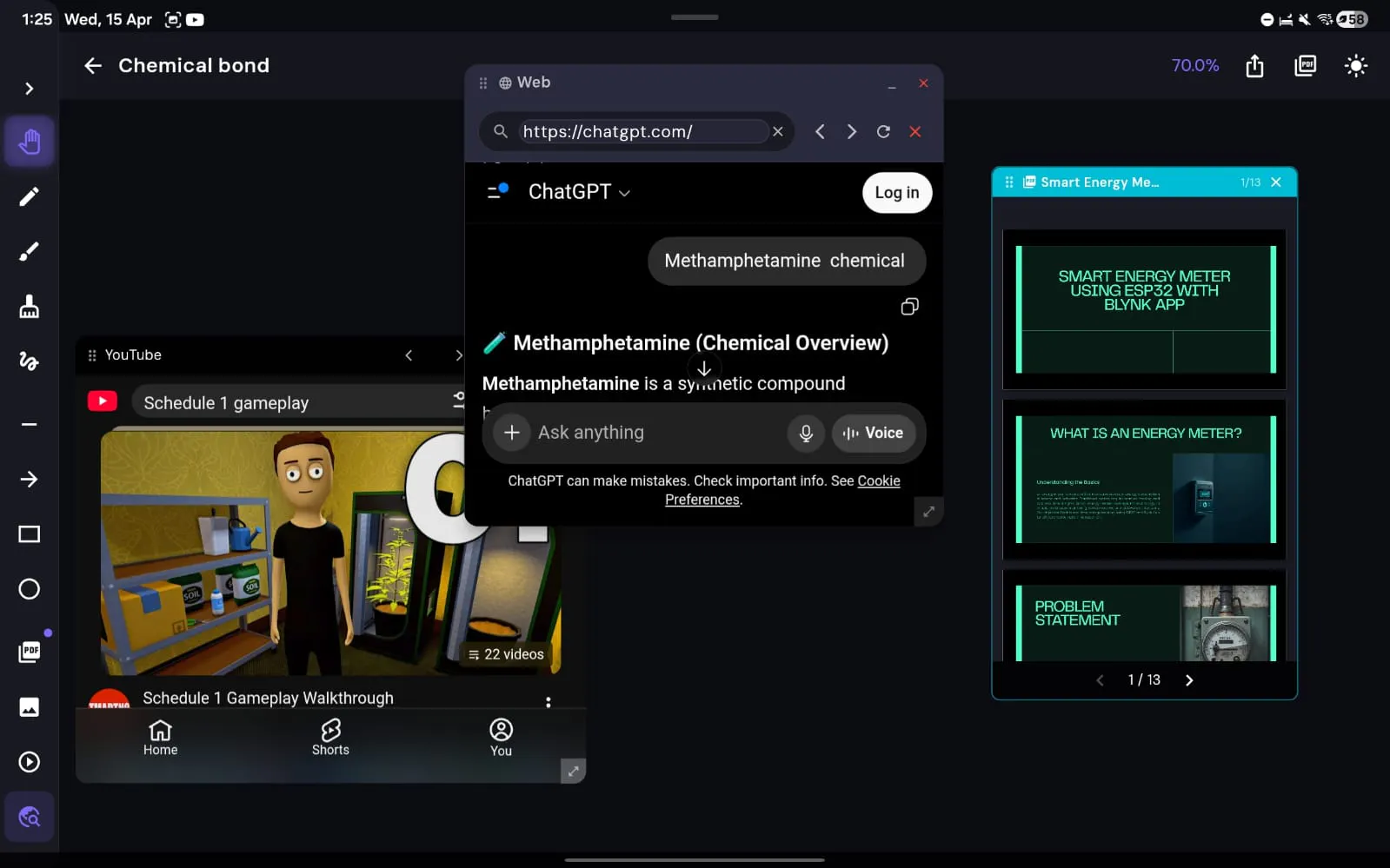Open the web search tool
This screenshot has width=1390, height=868.
[x=30, y=817]
